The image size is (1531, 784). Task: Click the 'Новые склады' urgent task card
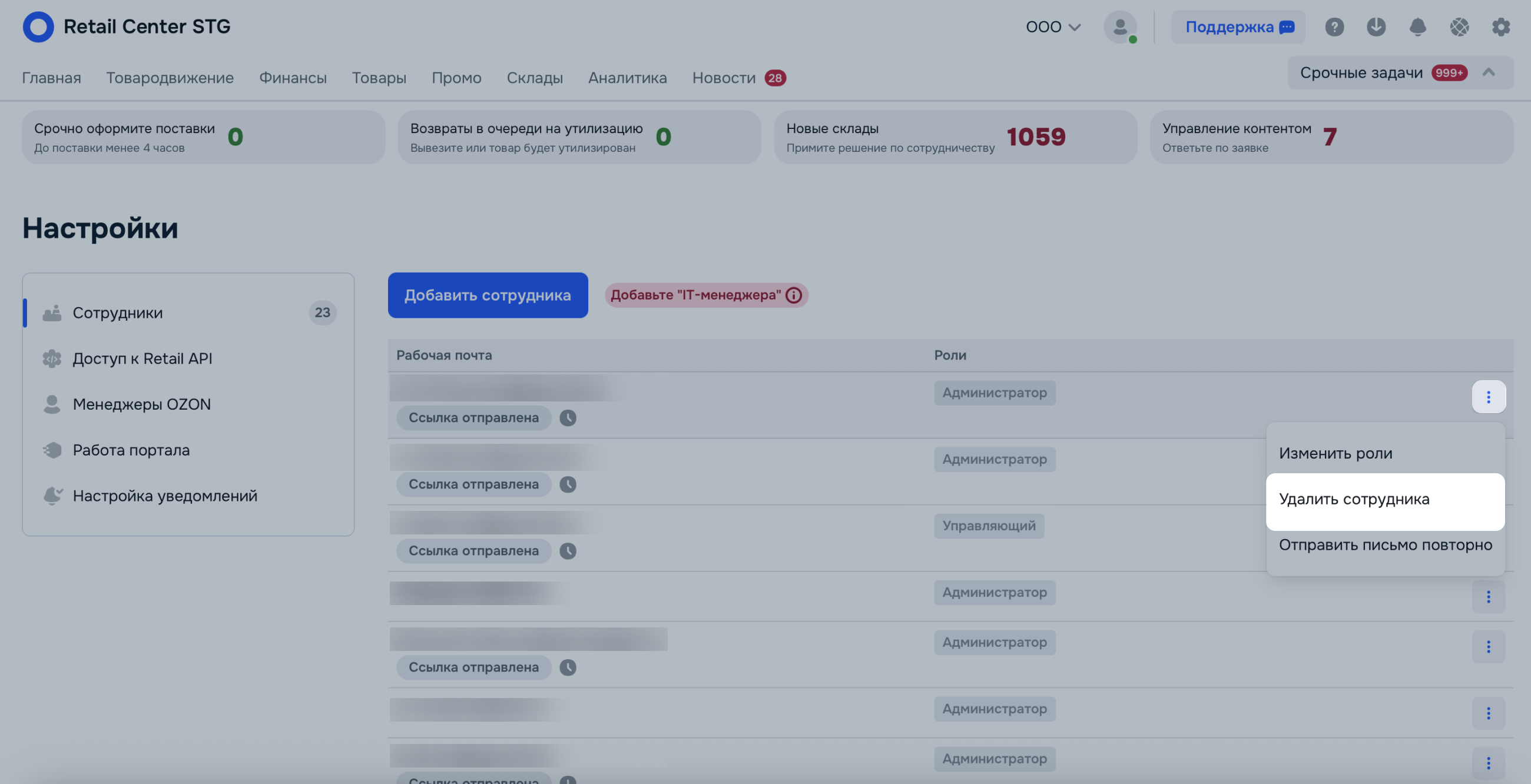tap(955, 137)
